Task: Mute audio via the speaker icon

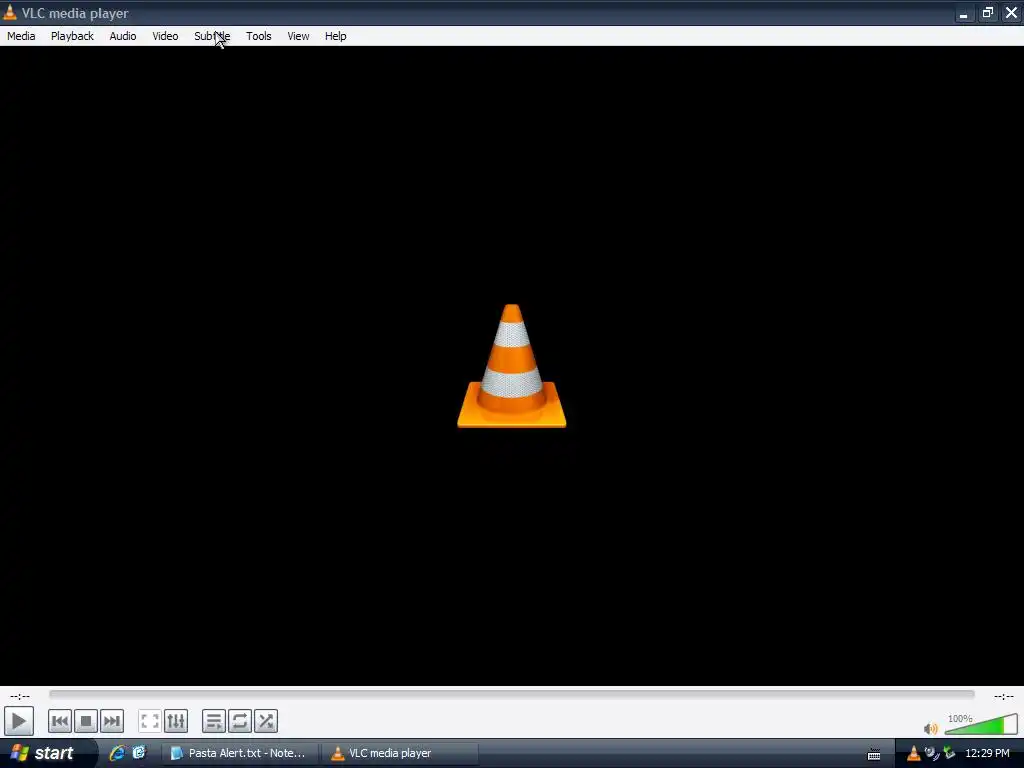Action: click(x=931, y=728)
